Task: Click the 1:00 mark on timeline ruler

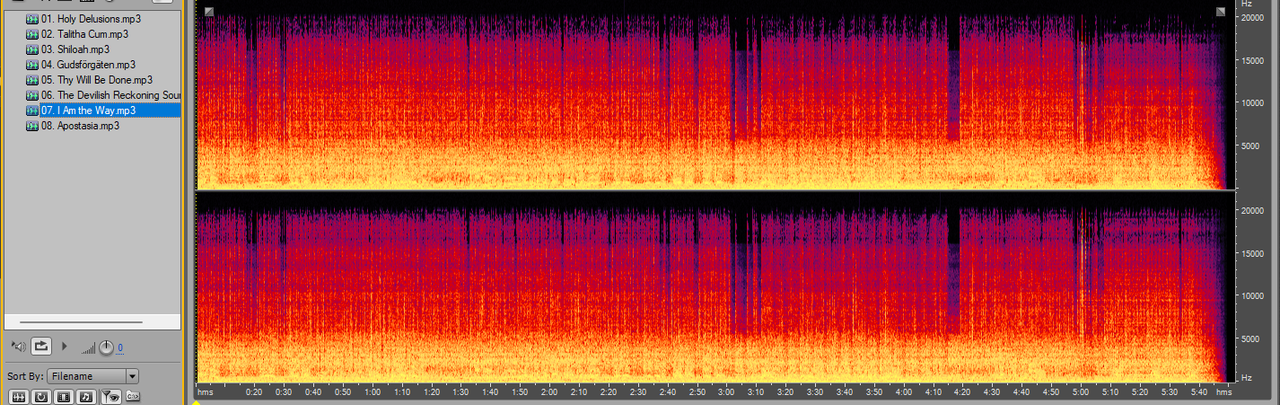Action: (x=372, y=393)
